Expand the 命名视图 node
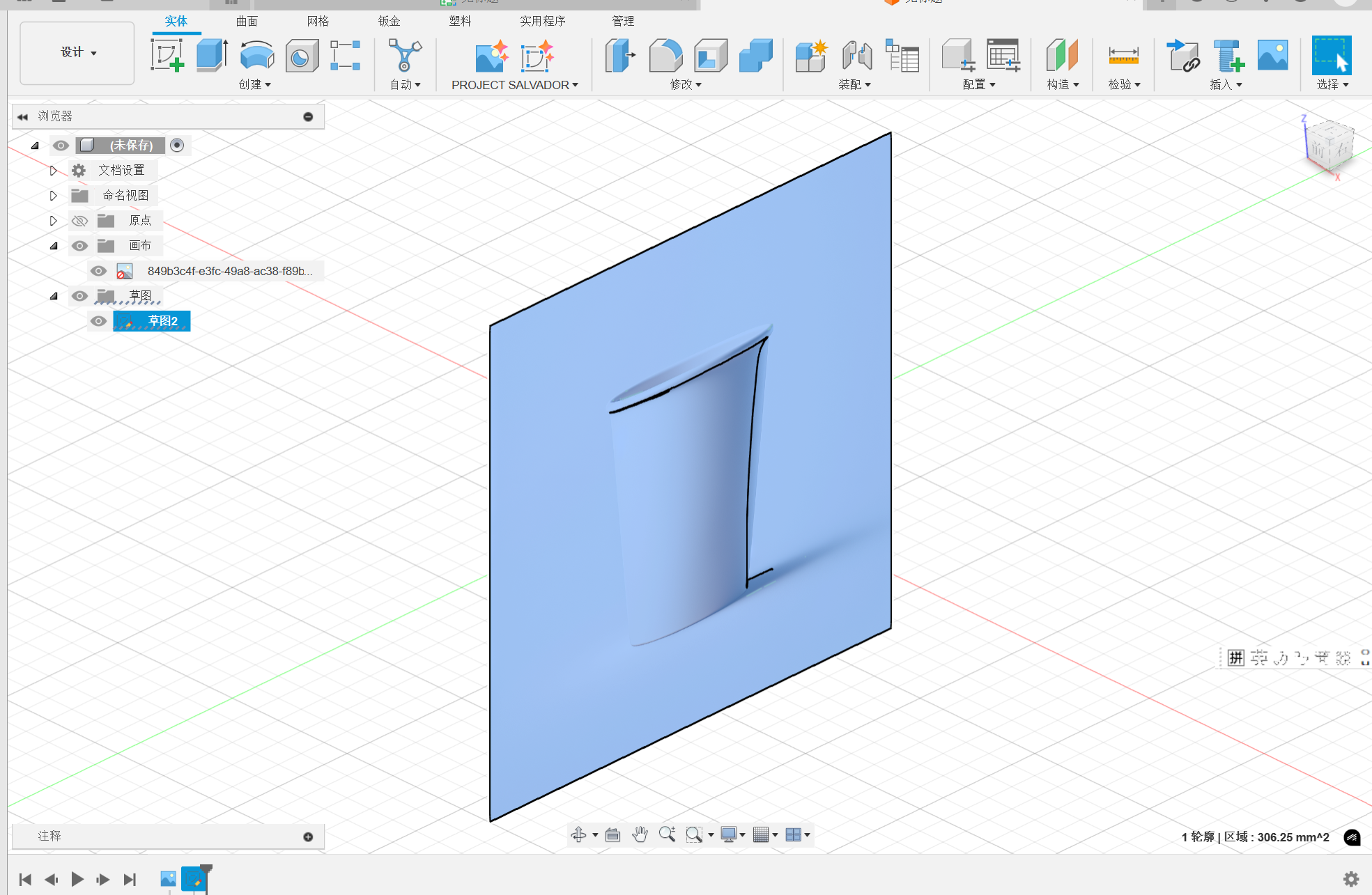This screenshot has width=1372, height=895. (x=54, y=196)
